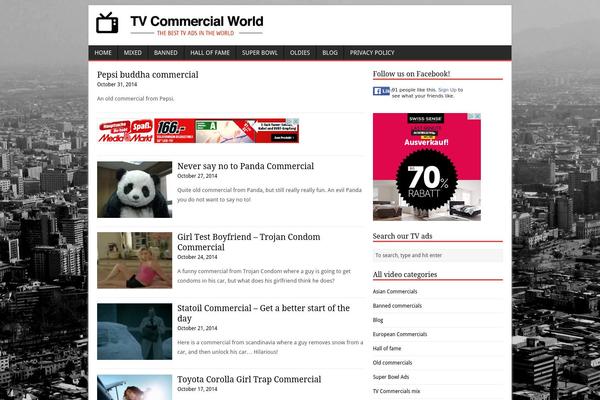600x400 pixels.
Task: Click tagline The Best TV Ads in the World
Action: (195, 33)
